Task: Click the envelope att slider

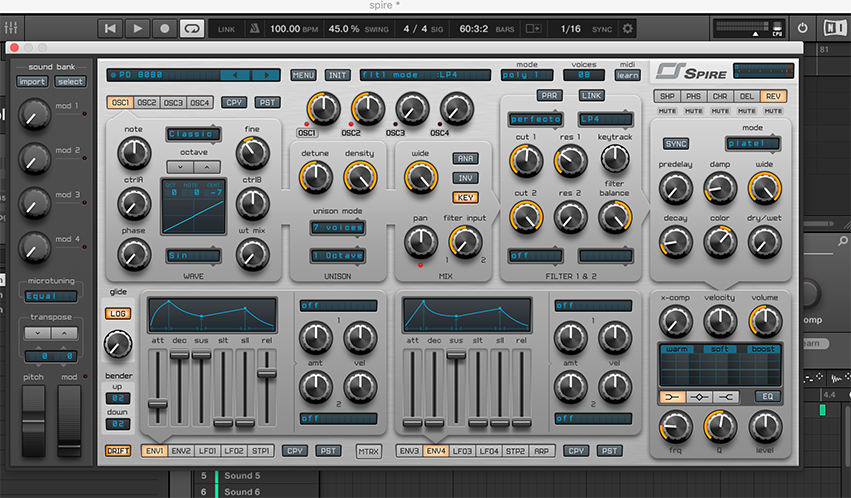Action: pos(157,406)
